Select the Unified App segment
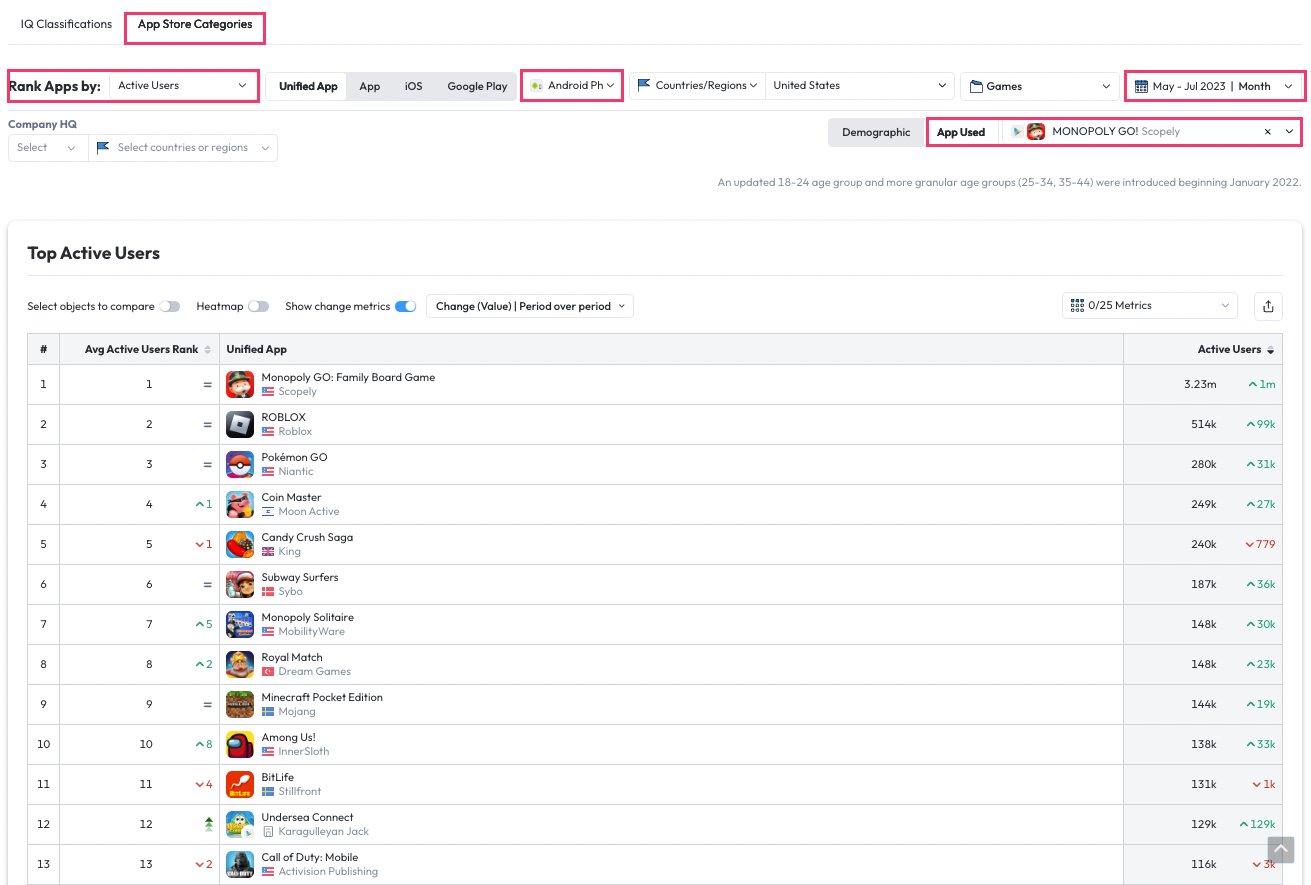 click(308, 86)
